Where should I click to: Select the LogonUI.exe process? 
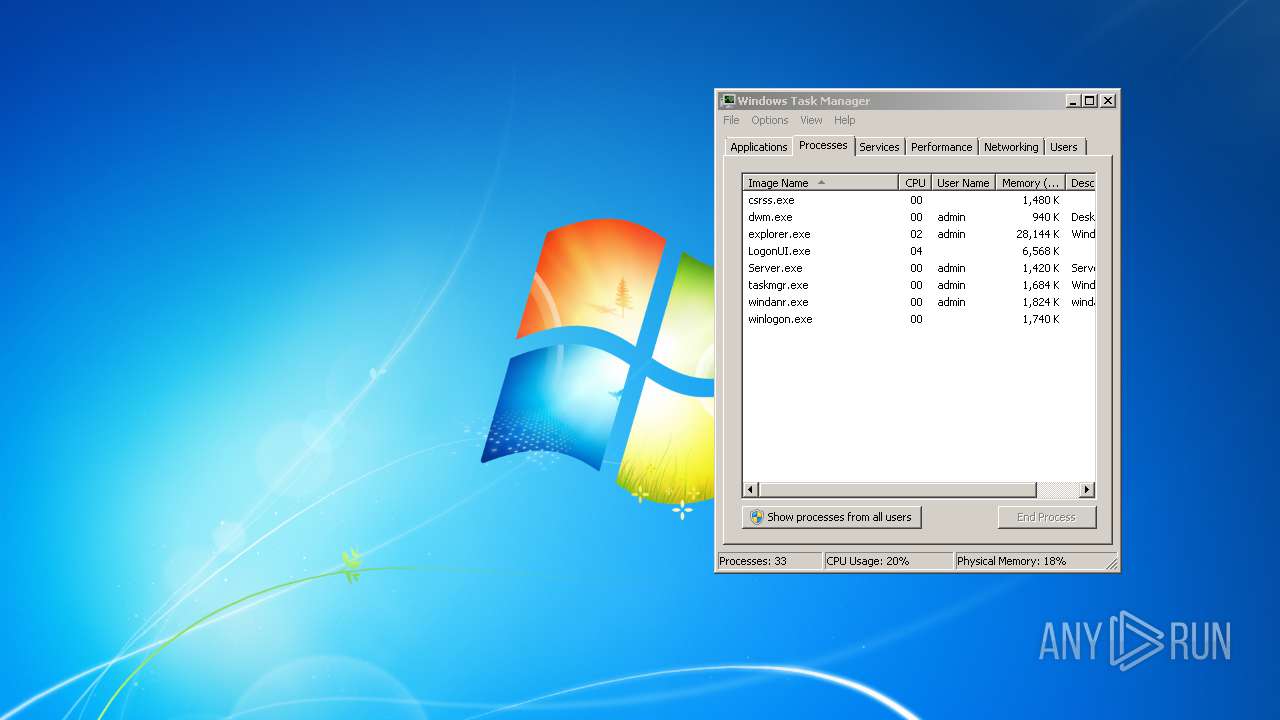click(x=919, y=251)
